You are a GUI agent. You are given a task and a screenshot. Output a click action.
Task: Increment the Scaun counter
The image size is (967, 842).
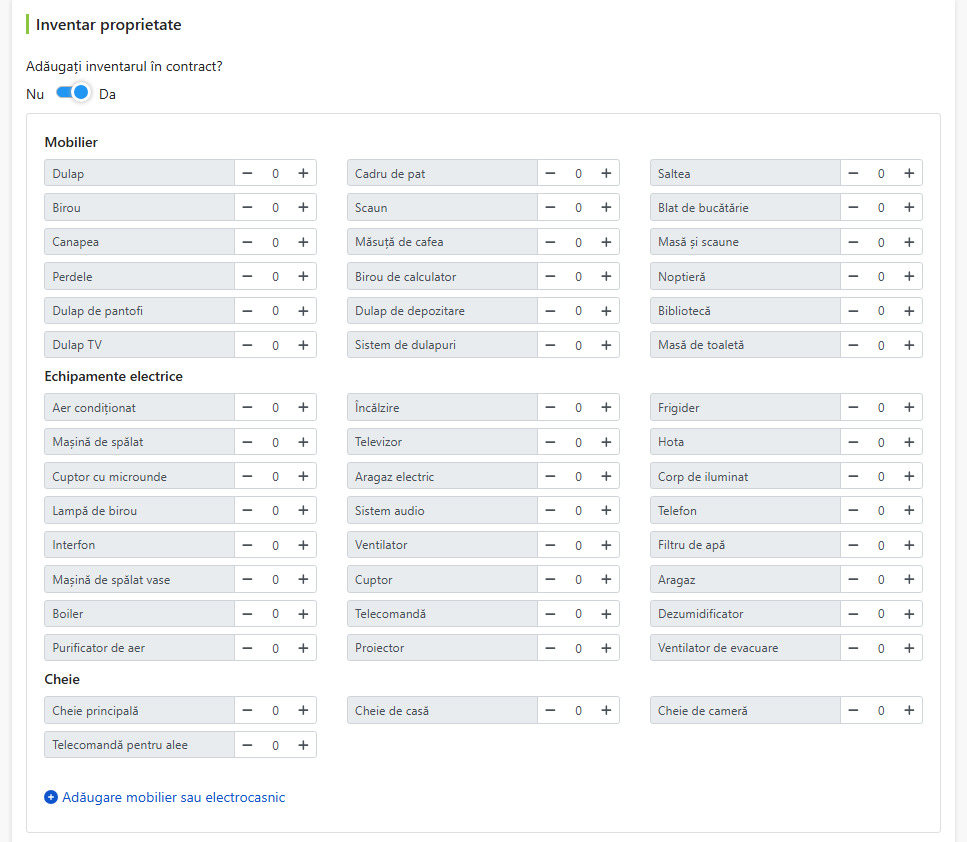[606, 207]
